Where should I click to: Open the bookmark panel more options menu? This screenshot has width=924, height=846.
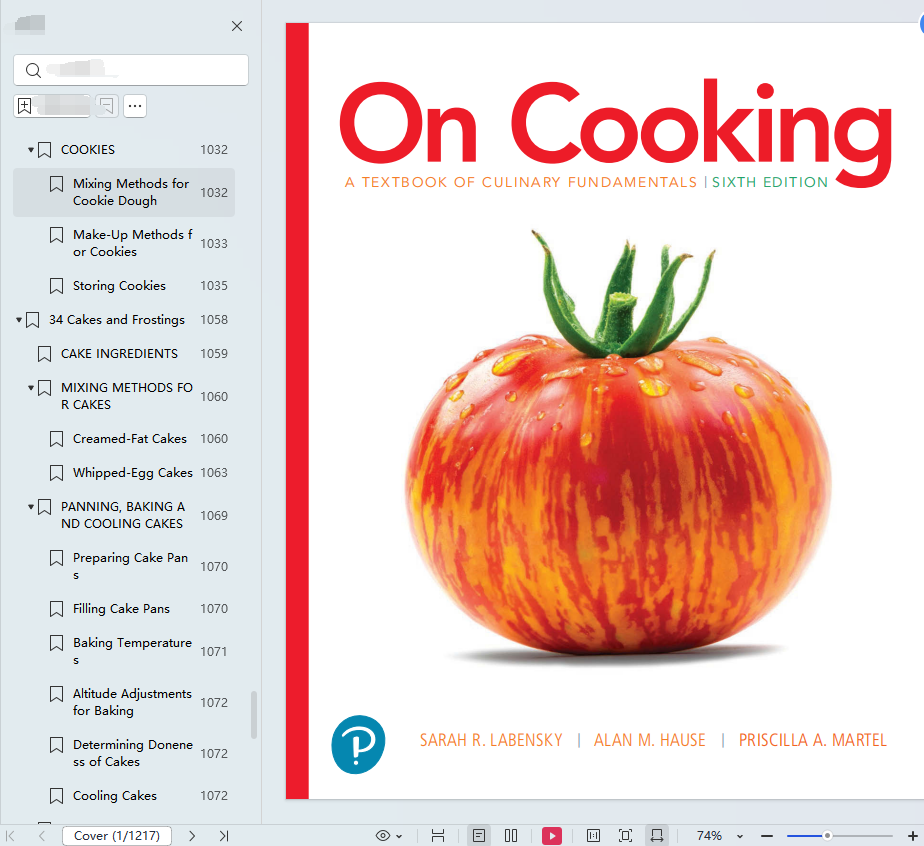click(x=135, y=106)
